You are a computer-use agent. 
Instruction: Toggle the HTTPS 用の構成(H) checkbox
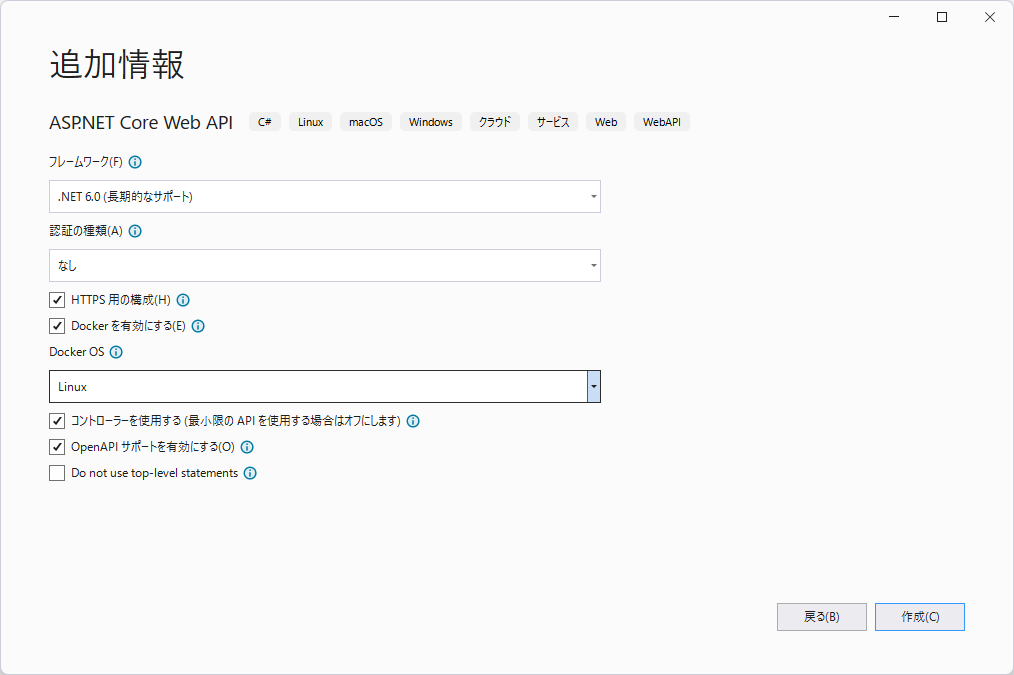(57, 300)
